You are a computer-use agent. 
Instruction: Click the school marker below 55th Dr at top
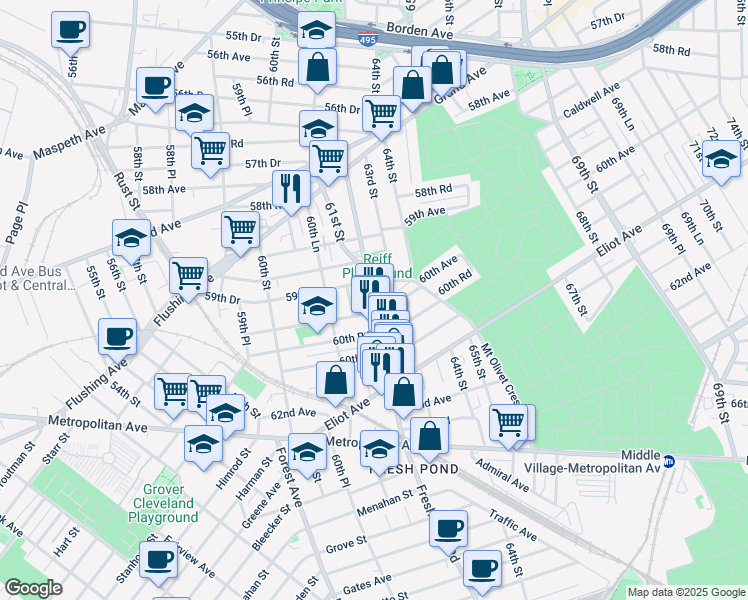317,29
